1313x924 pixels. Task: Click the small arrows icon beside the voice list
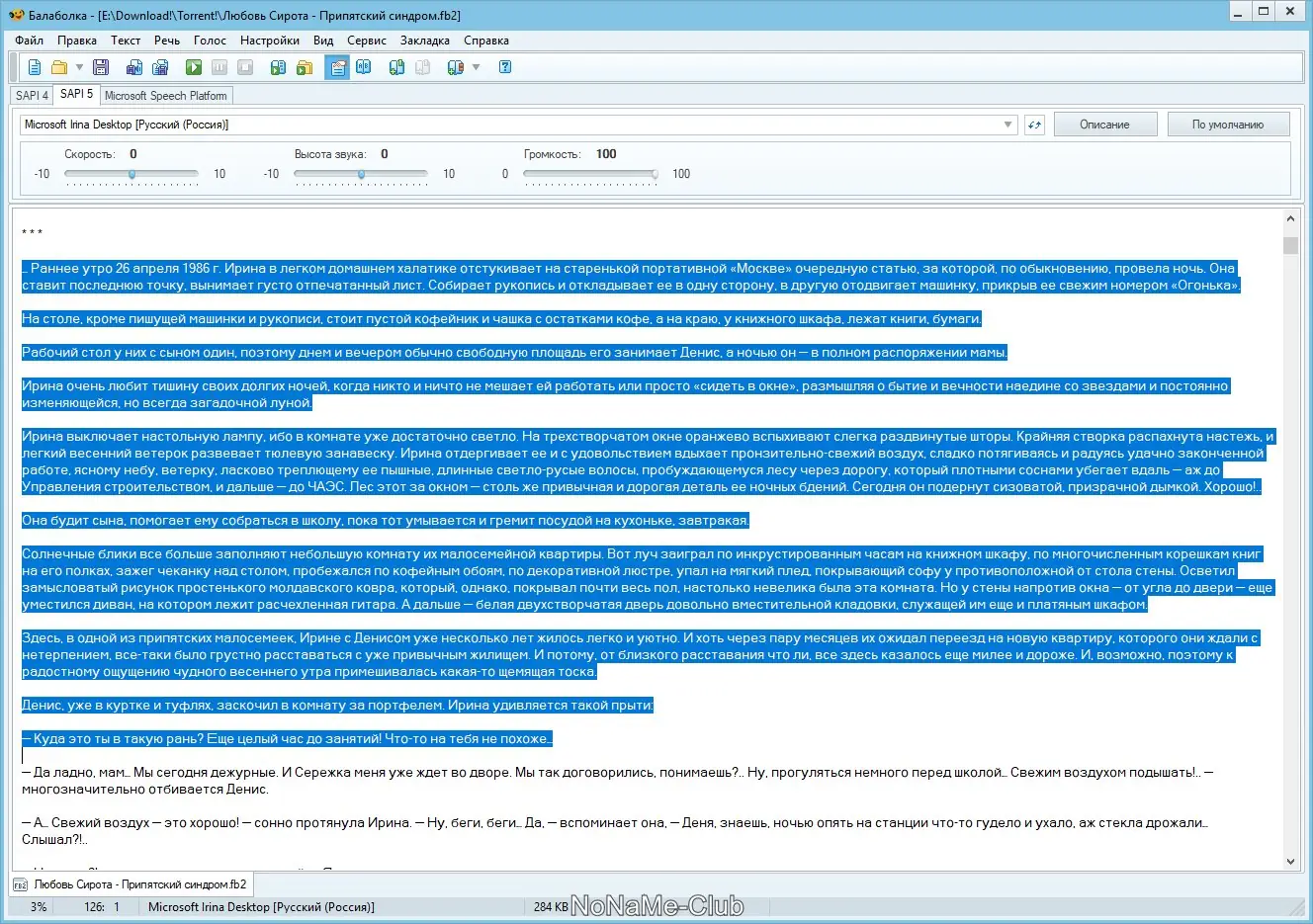click(x=1034, y=125)
